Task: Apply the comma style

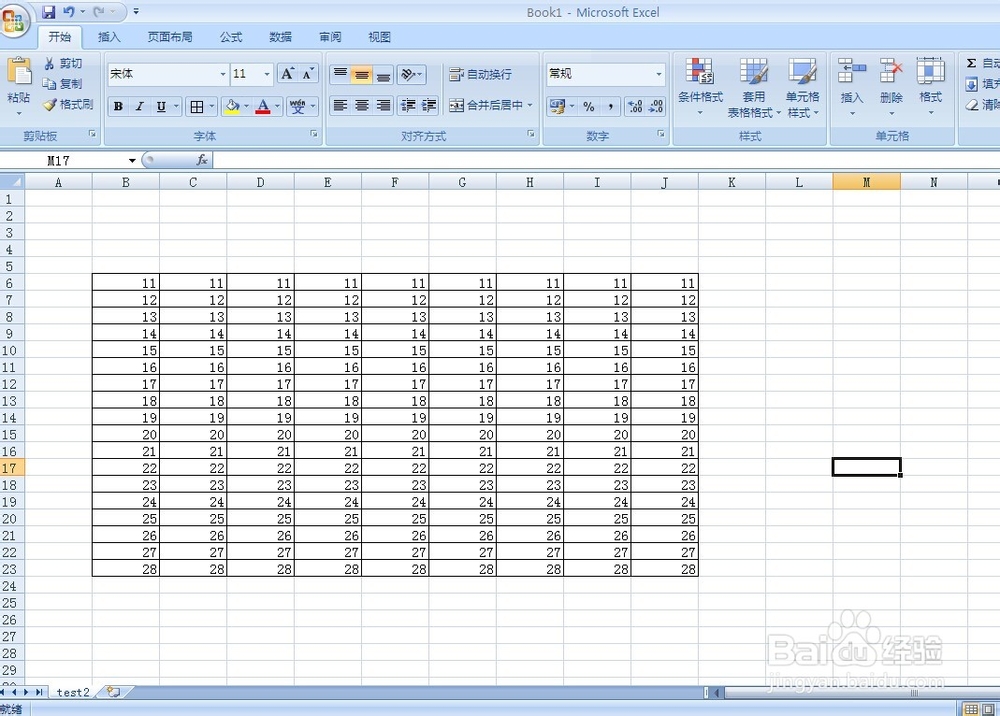Action: pyautogui.click(x=610, y=106)
